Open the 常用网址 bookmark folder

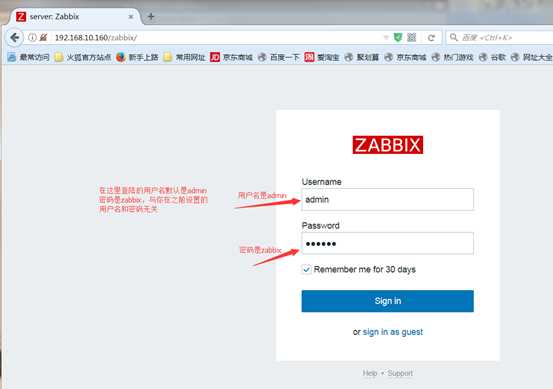185,57
